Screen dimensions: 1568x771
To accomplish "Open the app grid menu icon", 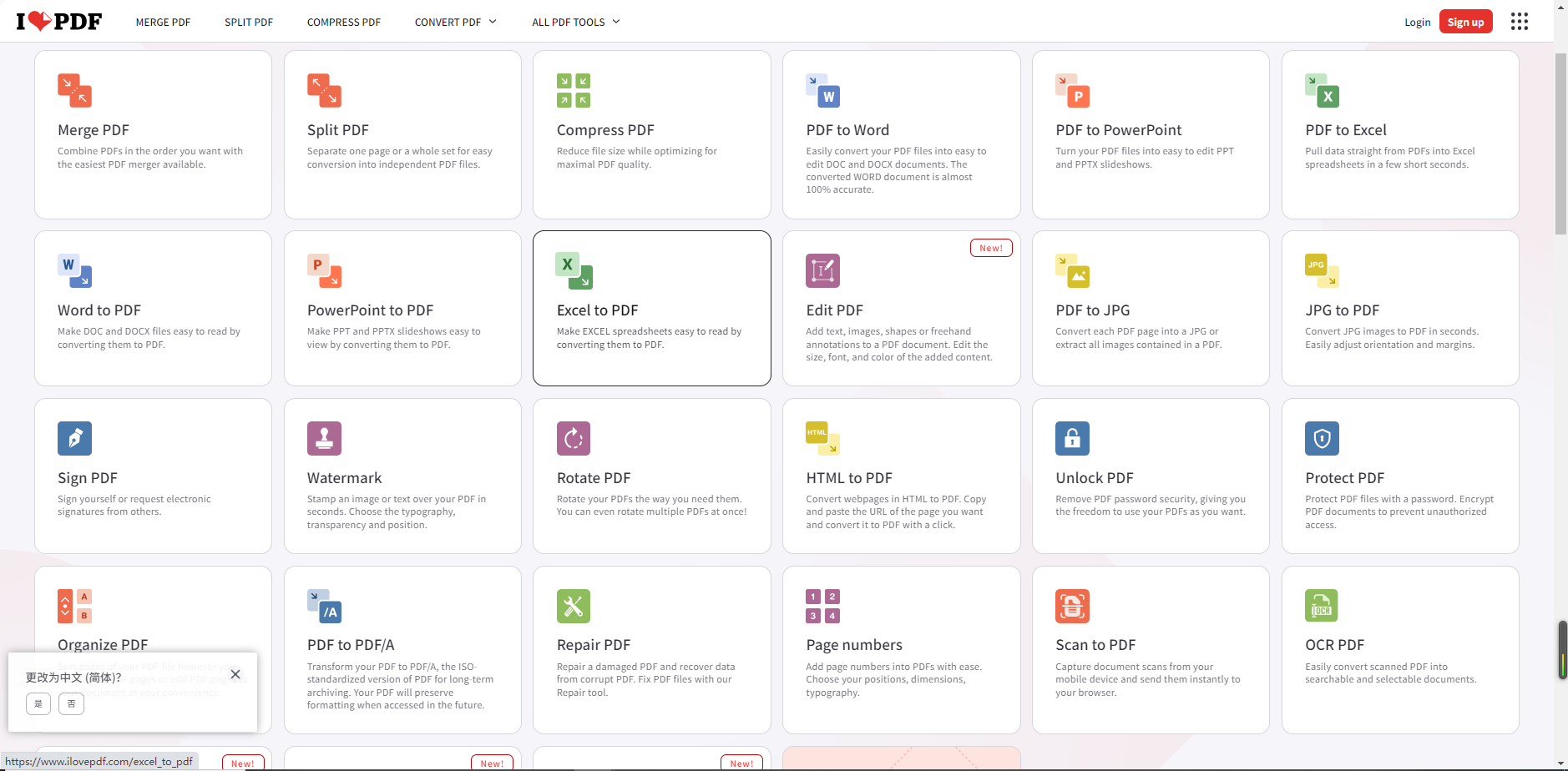I will (x=1519, y=22).
